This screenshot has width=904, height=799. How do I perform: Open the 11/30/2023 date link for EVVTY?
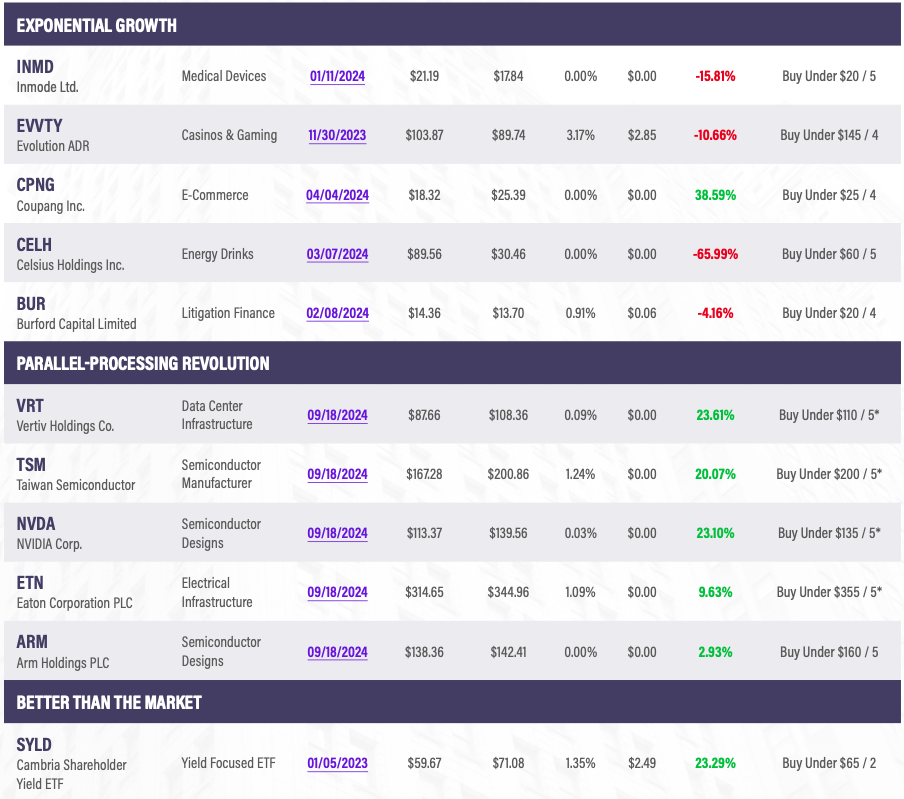337,135
